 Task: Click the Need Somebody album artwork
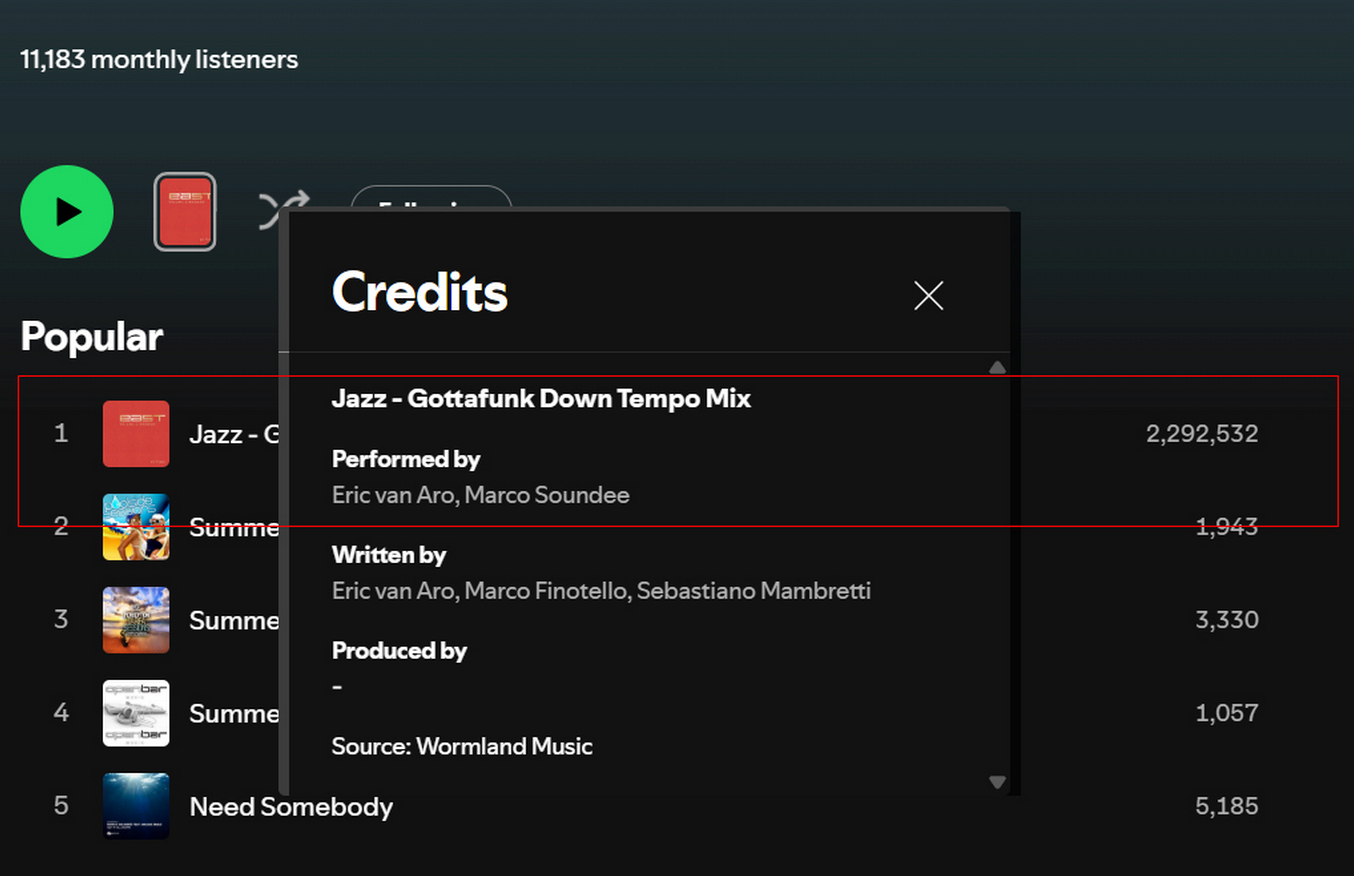136,806
